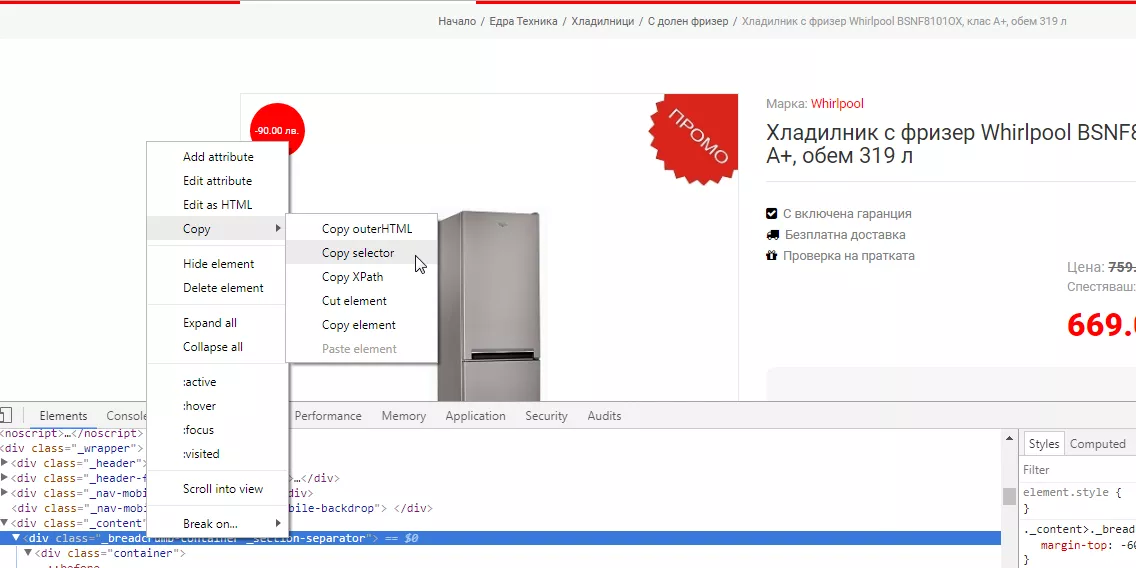Click the styles Filter input field
1136x568 pixels.
1078,469
